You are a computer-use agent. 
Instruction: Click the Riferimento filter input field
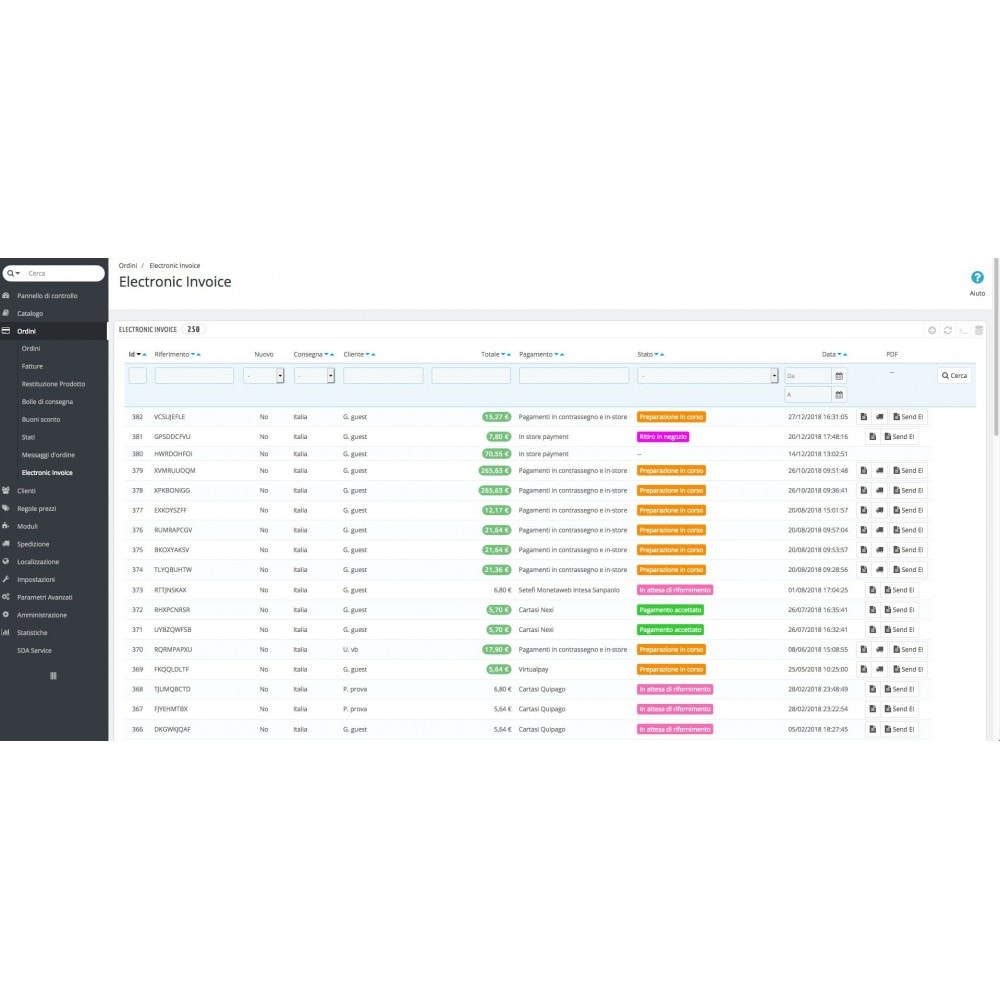click(194, 376)
